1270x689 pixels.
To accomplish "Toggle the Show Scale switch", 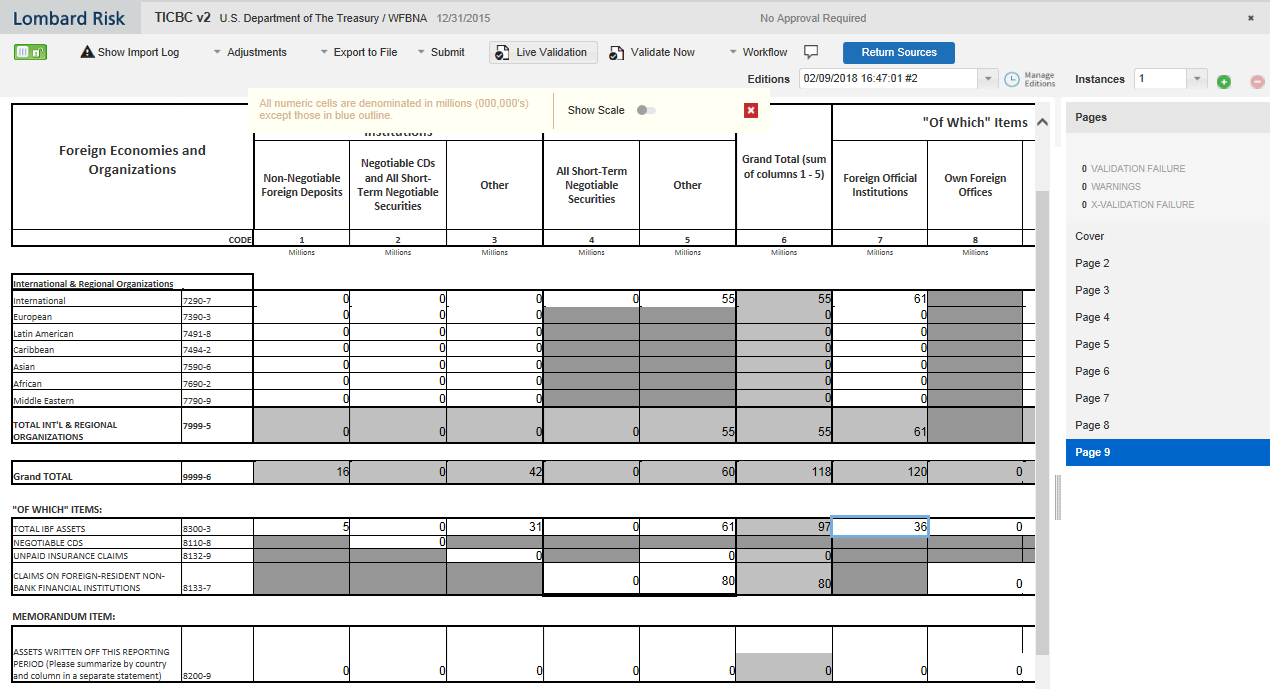I will click(646, 110).
